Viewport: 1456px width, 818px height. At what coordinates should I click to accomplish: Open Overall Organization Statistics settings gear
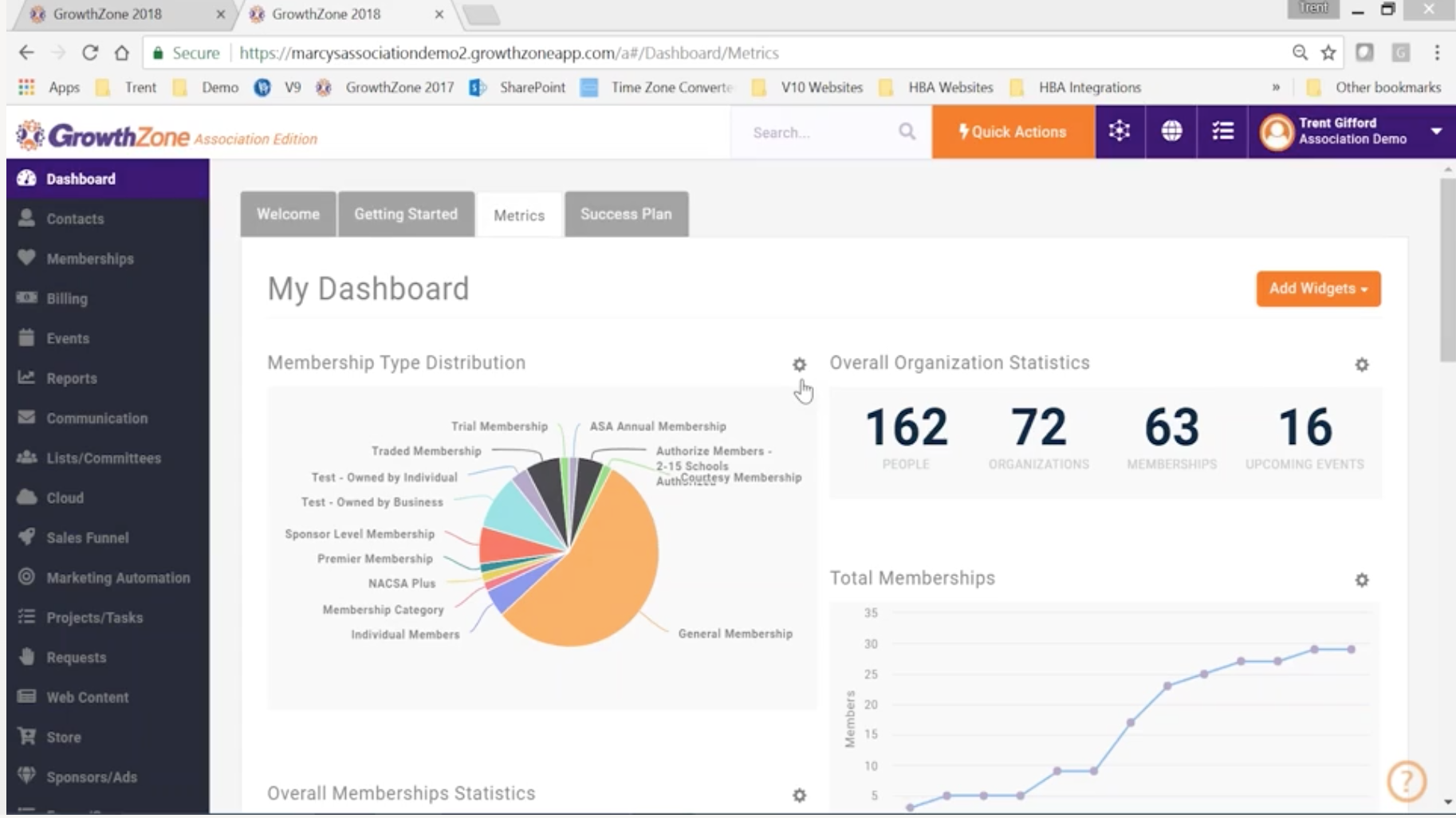(x=1362, y=364)
